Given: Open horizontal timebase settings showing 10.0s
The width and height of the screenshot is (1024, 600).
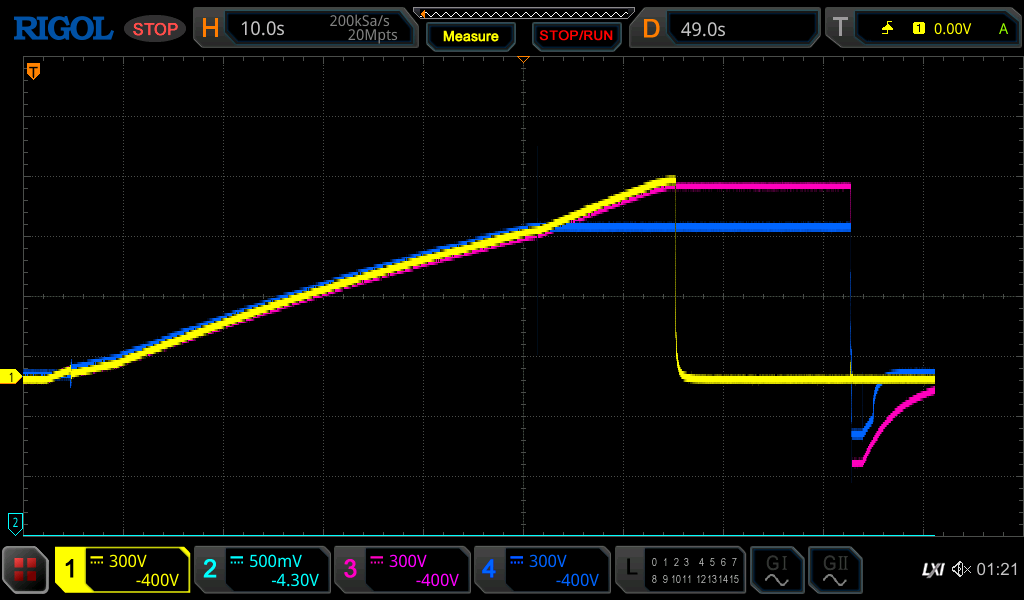Looking at the screenshot, I should (x=307, y=29).
